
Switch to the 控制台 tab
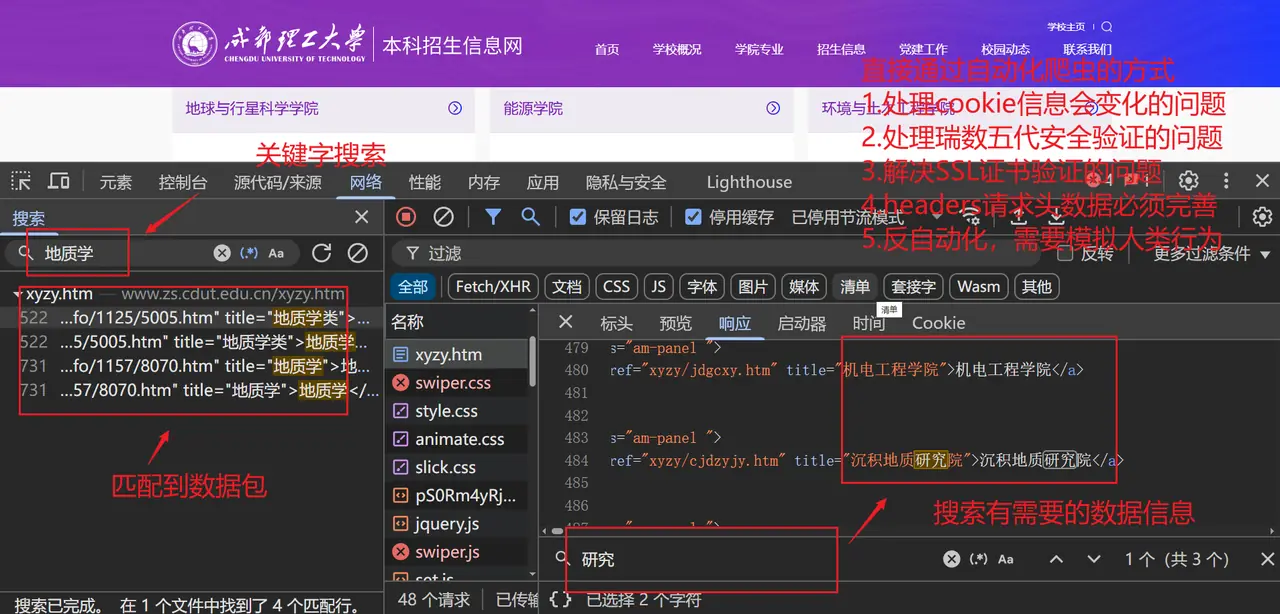[x=182, y=182]
